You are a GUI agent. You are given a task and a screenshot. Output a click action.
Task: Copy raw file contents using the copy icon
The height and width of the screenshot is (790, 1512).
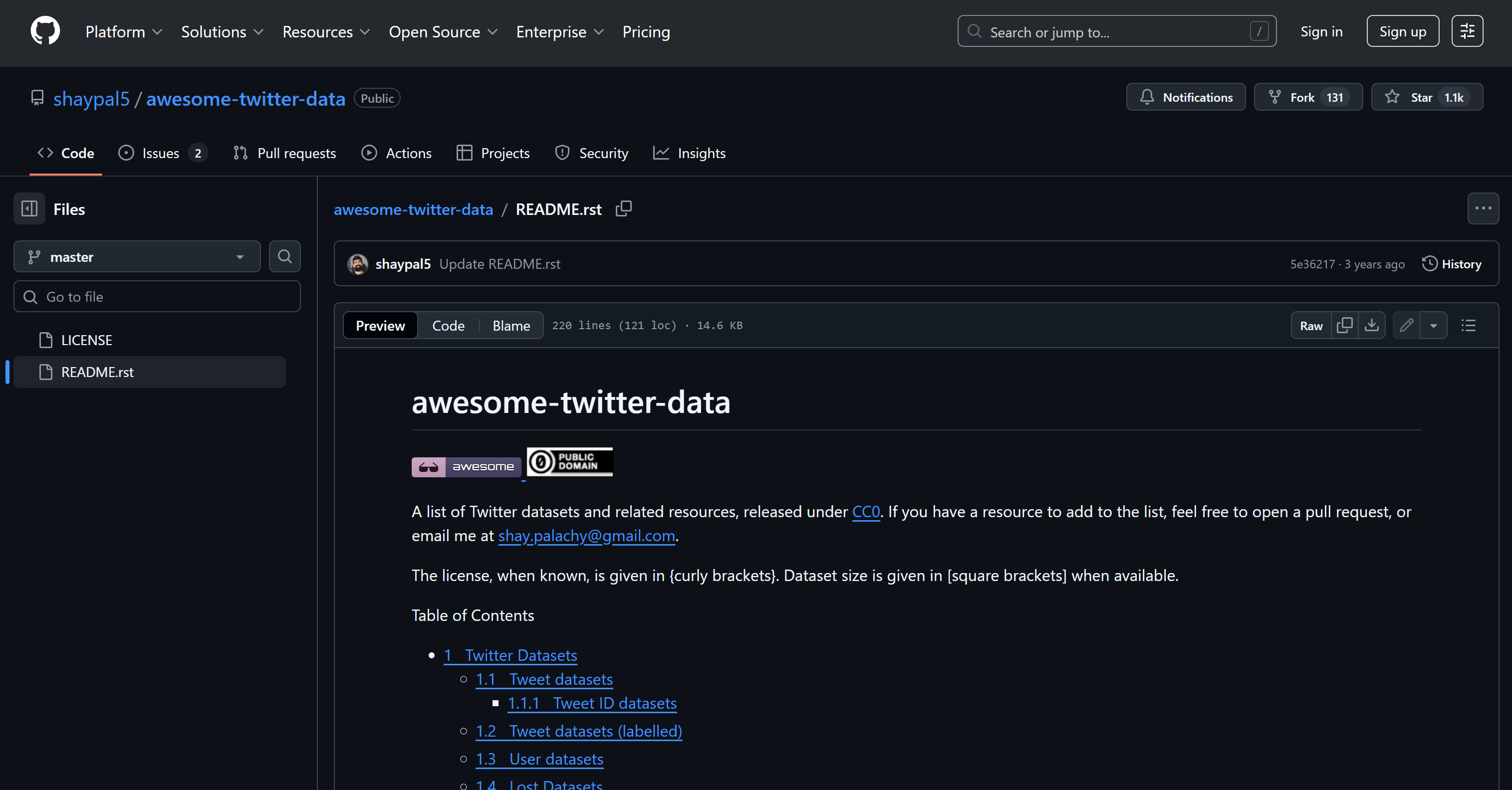[x=1345, y=326]
